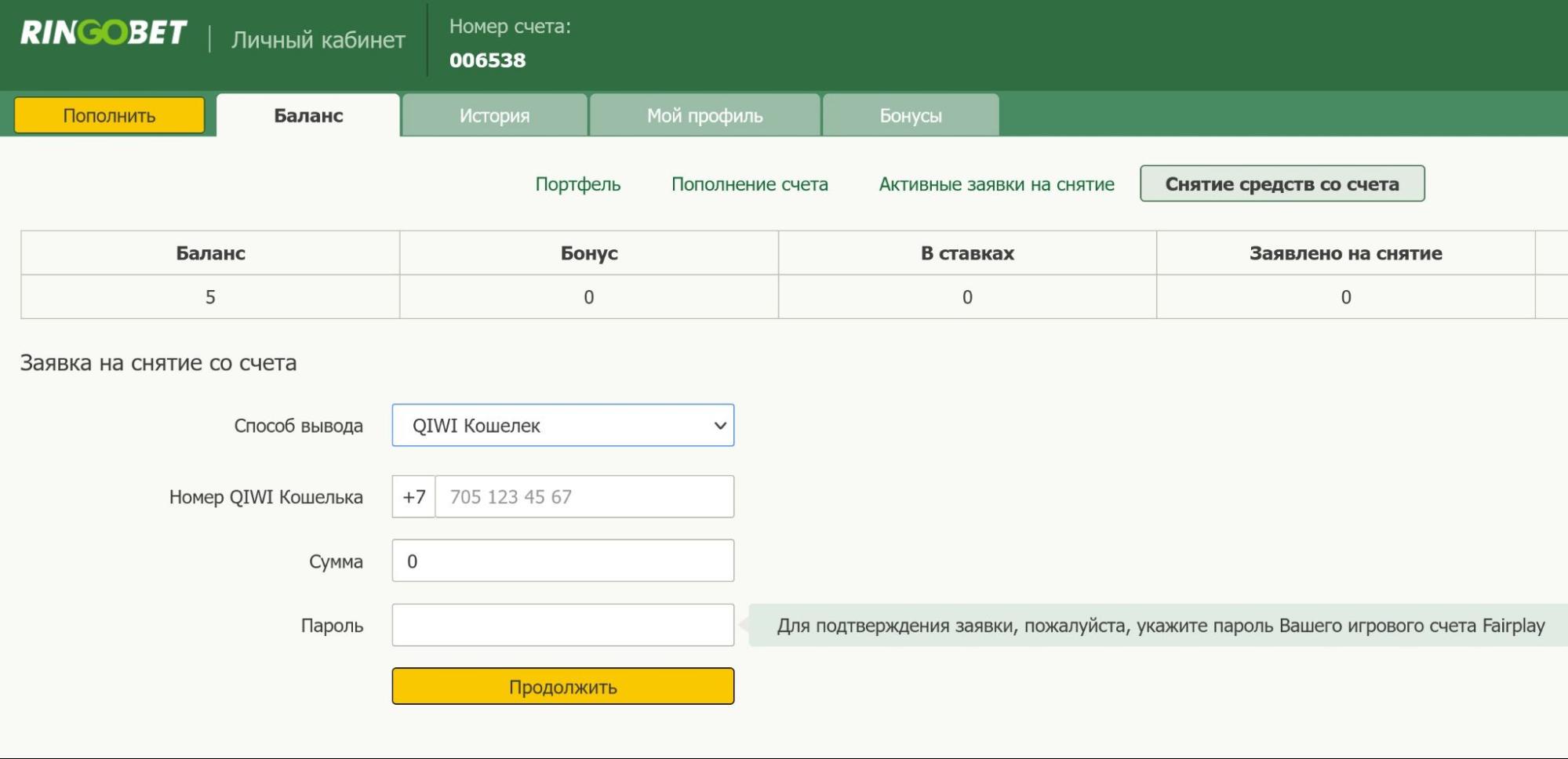Click the balance value 5
Screen dimensions: 1568x759
(210, 297)
